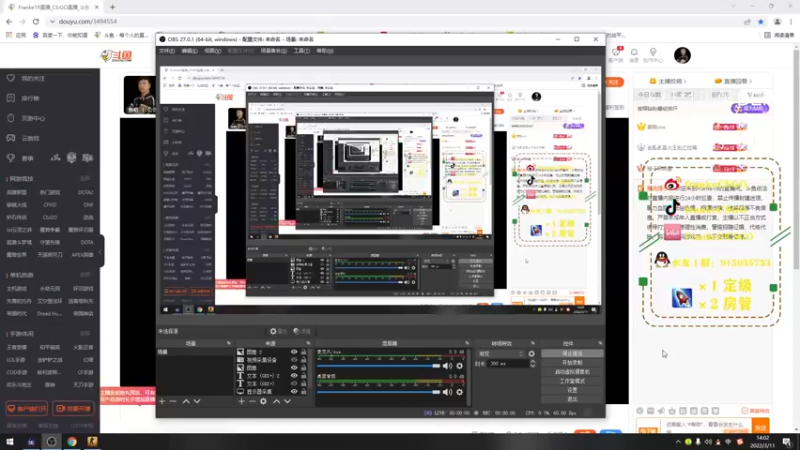The width and height of the screenshot is (800, 450).
Task: Toggle visibility of 视频采集设备 source
Action: pos(294,360)
